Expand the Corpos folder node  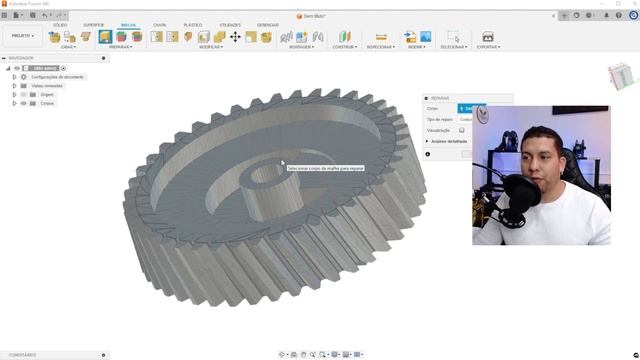coord(14,103)
